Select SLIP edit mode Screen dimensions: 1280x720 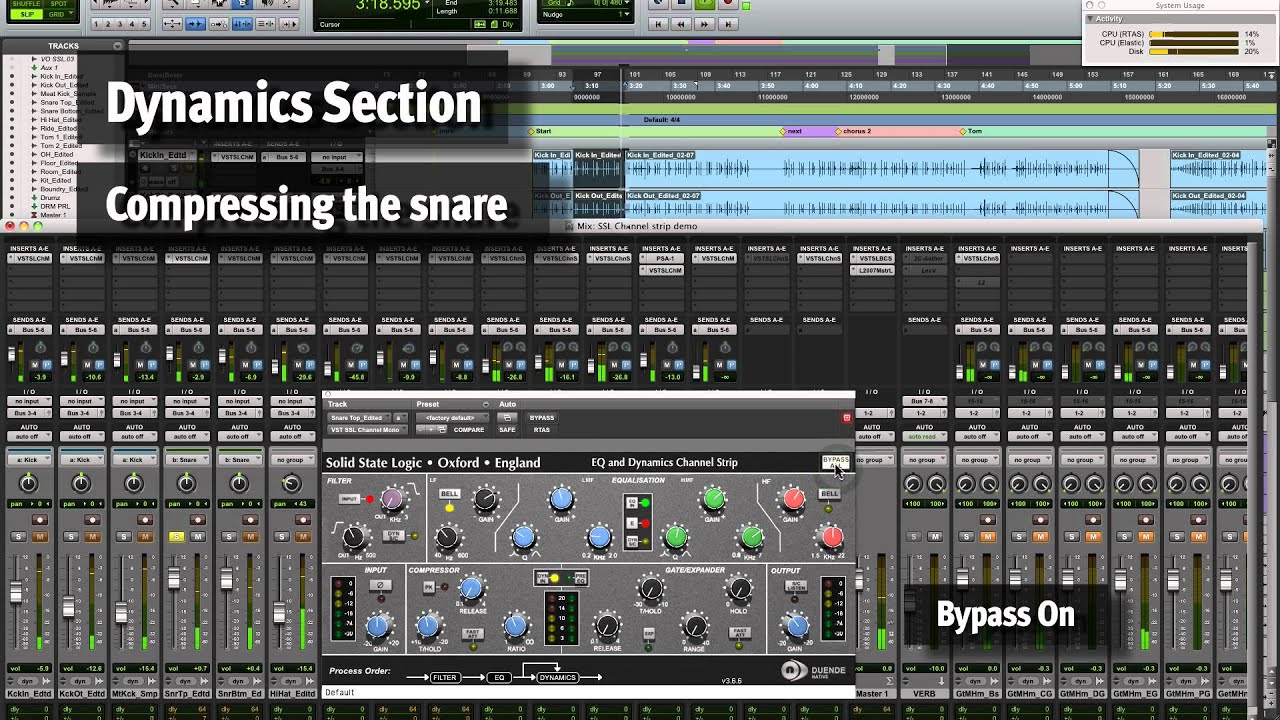[x=26, y=14]
